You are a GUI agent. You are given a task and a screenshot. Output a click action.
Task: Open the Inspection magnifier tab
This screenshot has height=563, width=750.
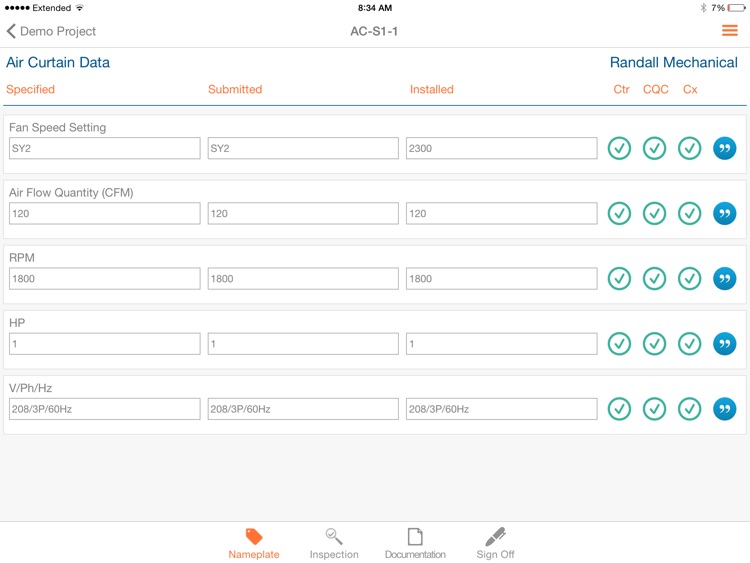334,543
